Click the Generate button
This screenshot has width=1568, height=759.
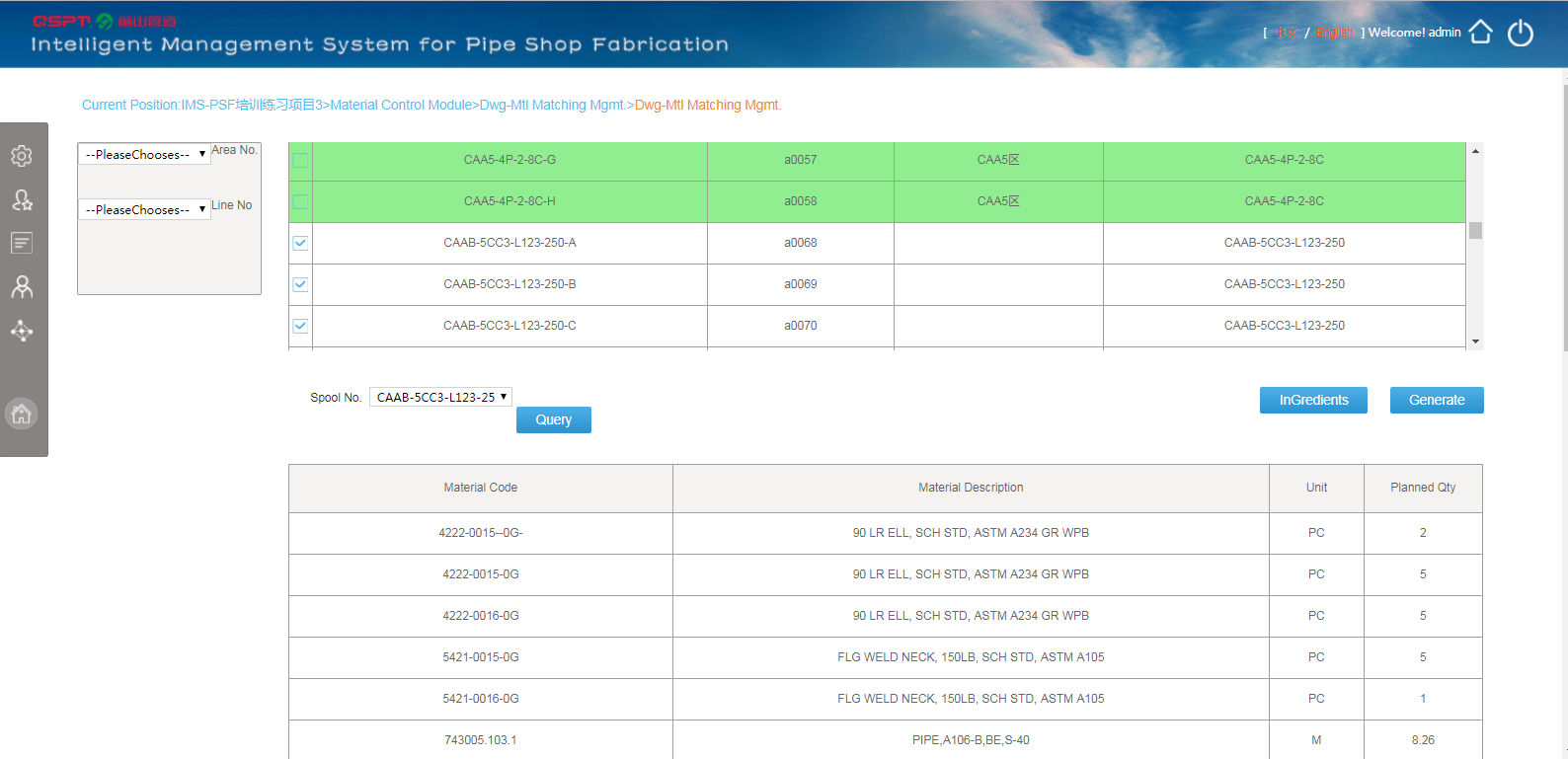(1437, 401)
